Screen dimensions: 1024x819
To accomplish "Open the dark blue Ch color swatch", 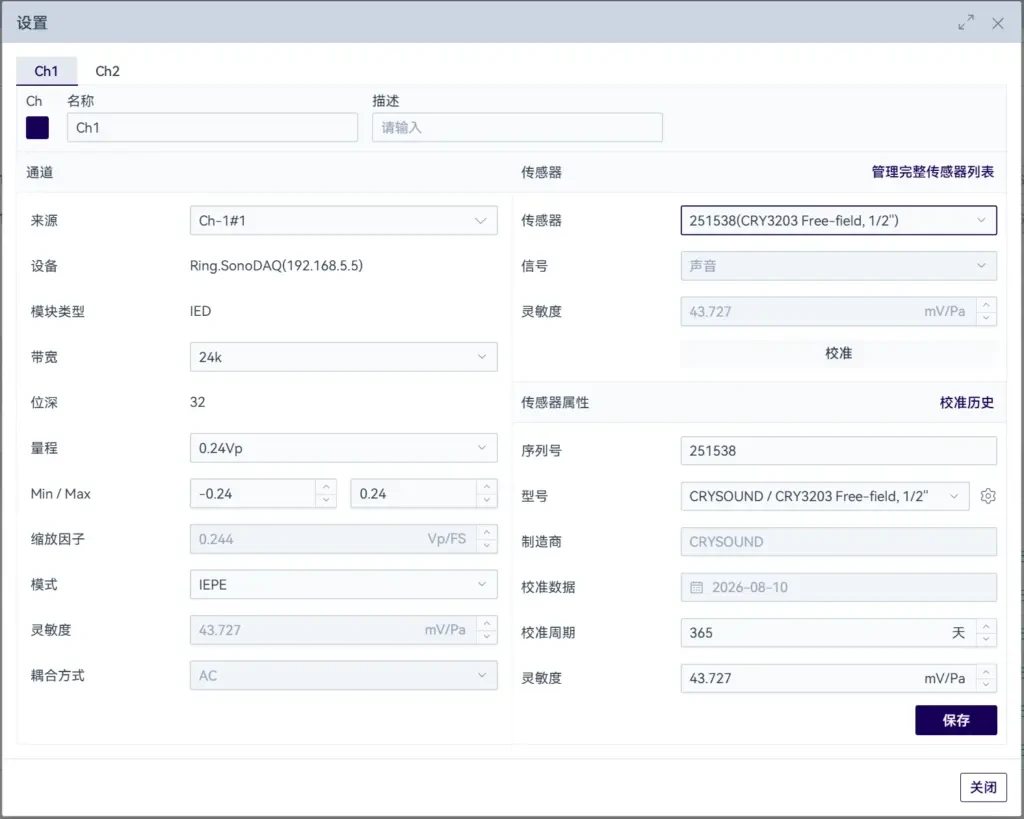I will click(37, 127).
